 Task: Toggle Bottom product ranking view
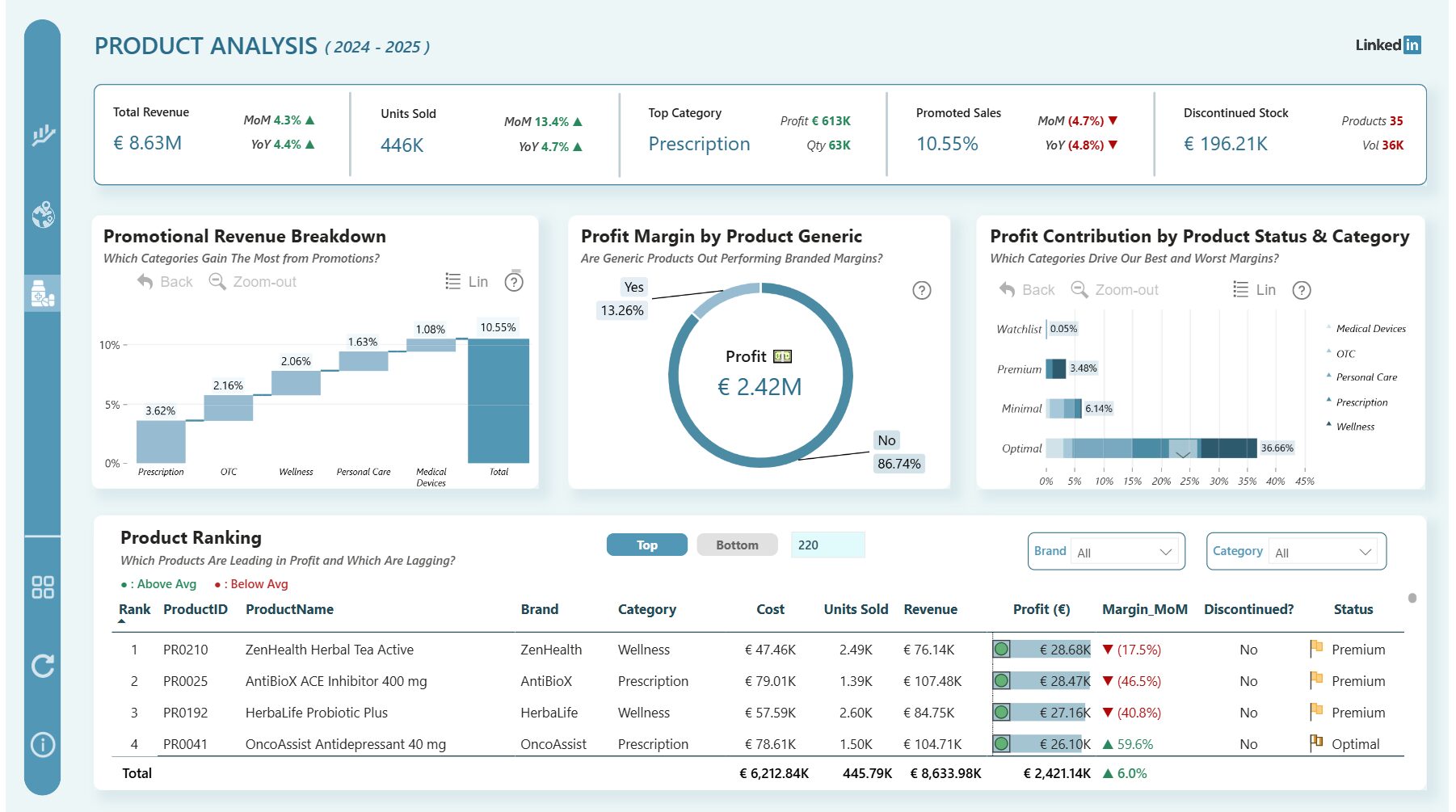pos(737,545)
